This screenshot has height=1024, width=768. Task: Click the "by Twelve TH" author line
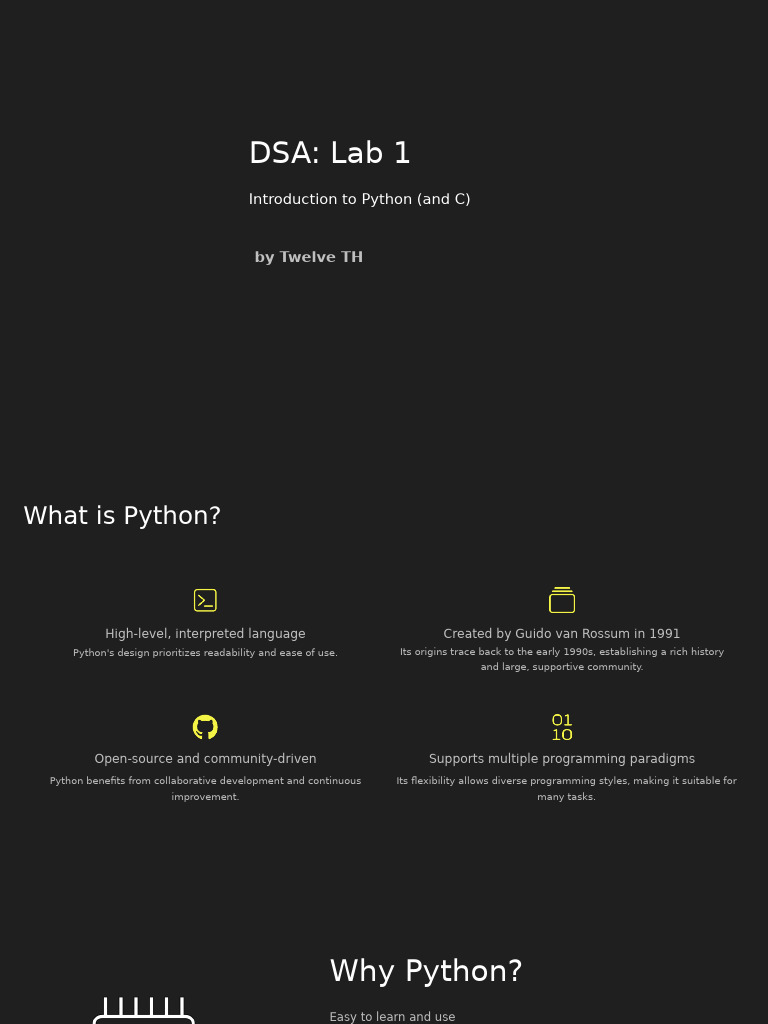pos(308,257)
